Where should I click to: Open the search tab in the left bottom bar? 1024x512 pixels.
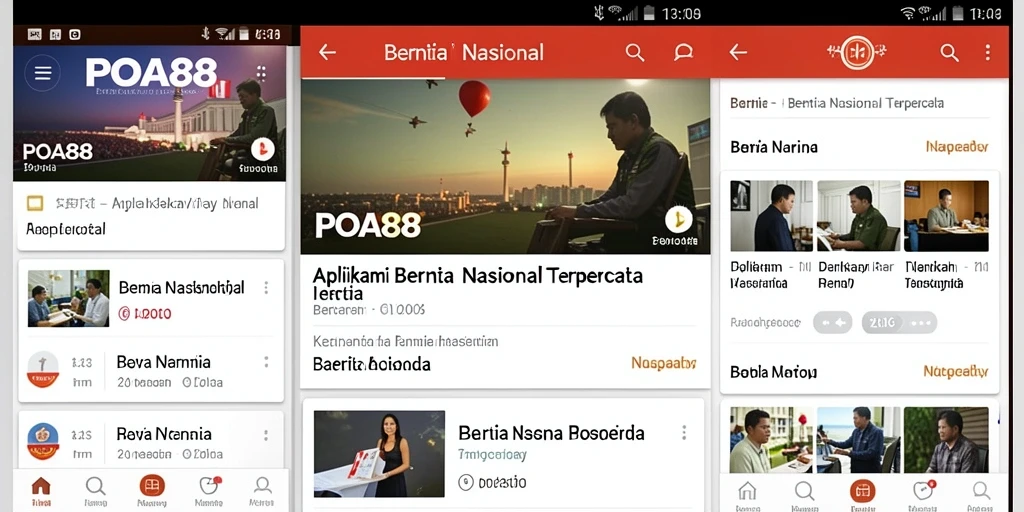point(95,491)
